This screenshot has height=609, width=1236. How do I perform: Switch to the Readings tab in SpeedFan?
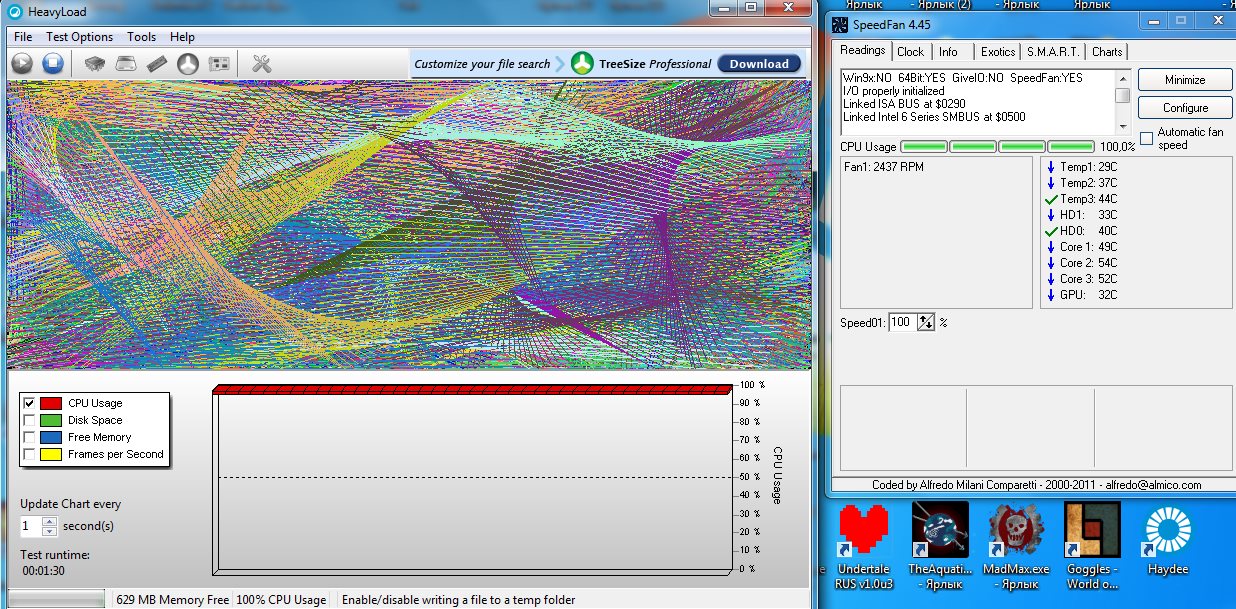(x=862, y=50)
